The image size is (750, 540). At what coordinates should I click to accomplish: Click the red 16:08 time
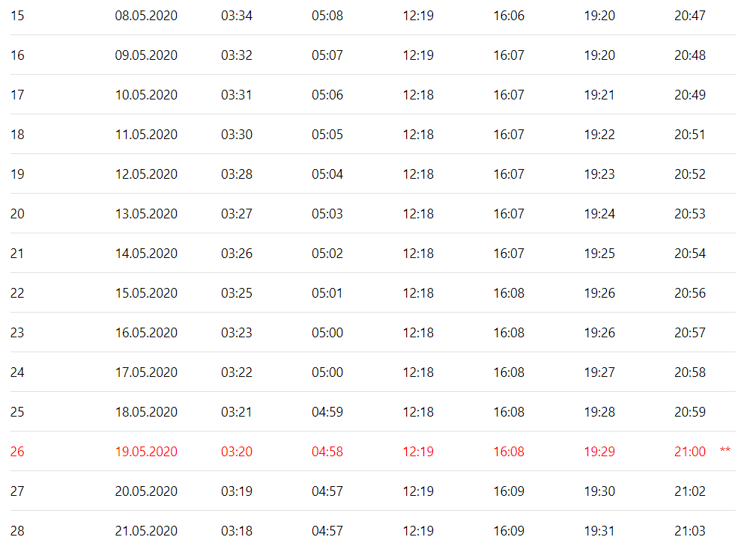508,451
